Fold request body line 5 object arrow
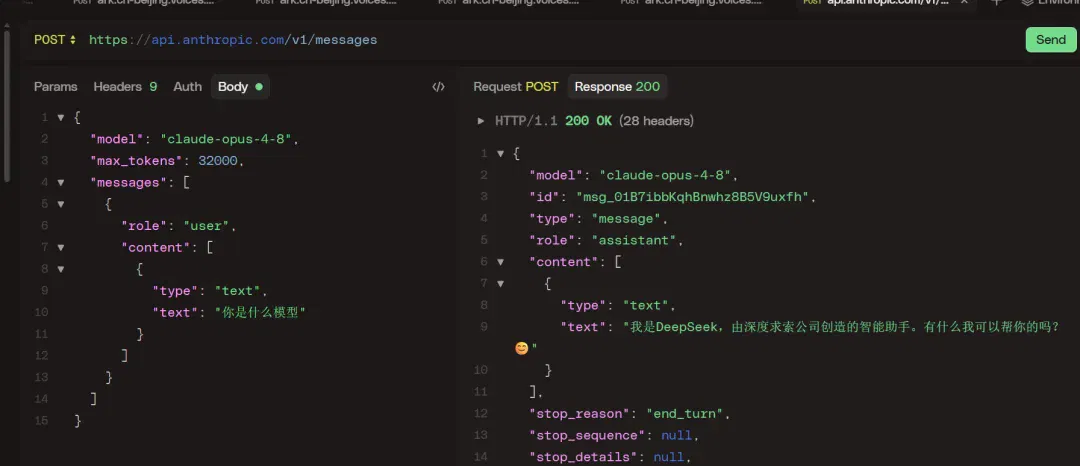Viewport: 1080px width, 466px height. (61, 204)
